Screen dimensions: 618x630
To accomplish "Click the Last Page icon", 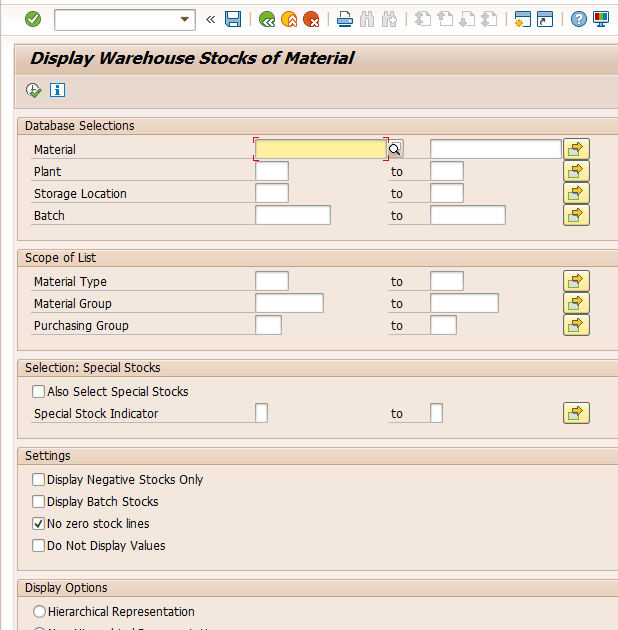I will click(x=489, y=19).
